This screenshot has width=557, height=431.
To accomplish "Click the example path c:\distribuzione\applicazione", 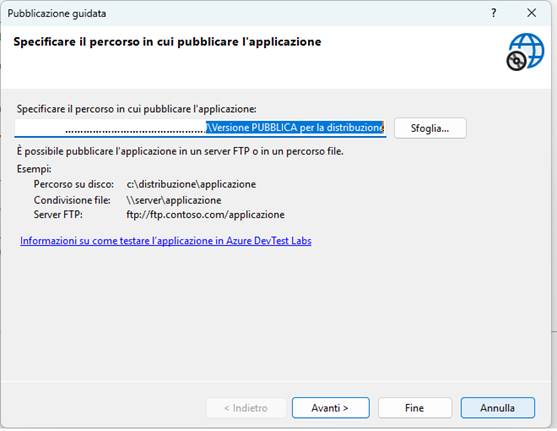I will point(191,184).
